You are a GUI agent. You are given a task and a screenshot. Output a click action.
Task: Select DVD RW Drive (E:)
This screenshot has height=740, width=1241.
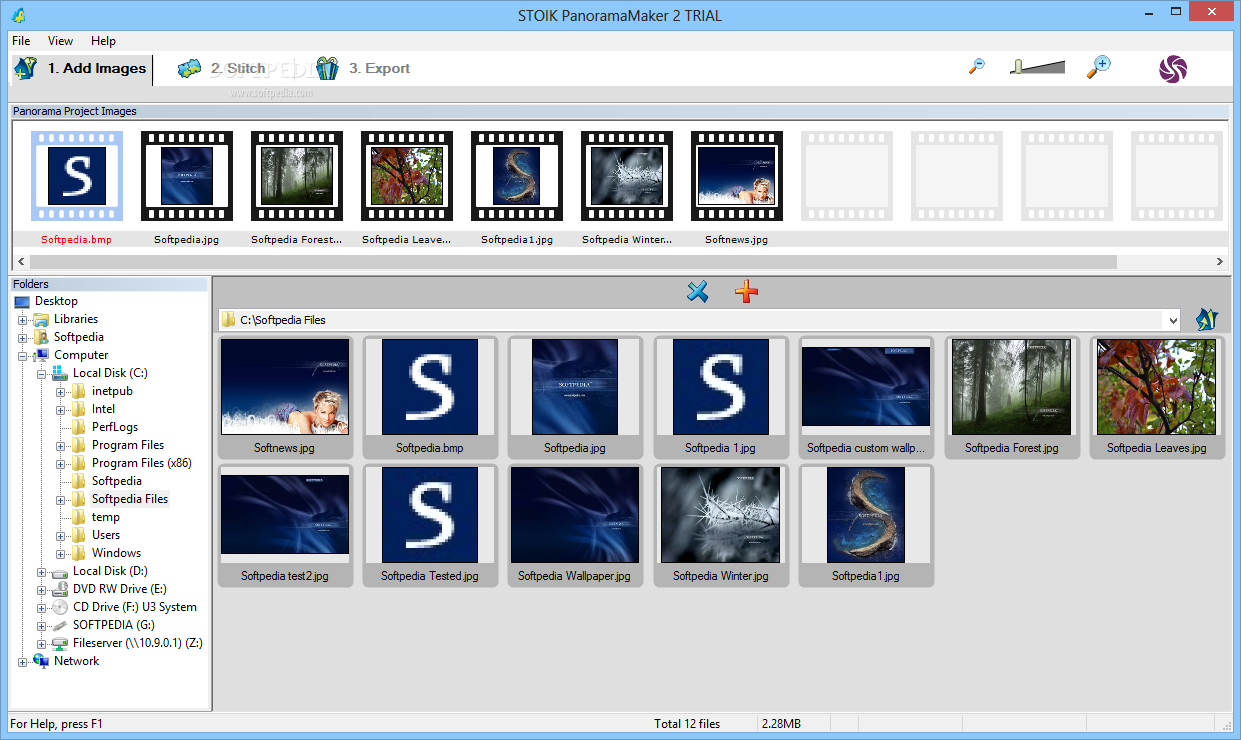pos(119,589)
